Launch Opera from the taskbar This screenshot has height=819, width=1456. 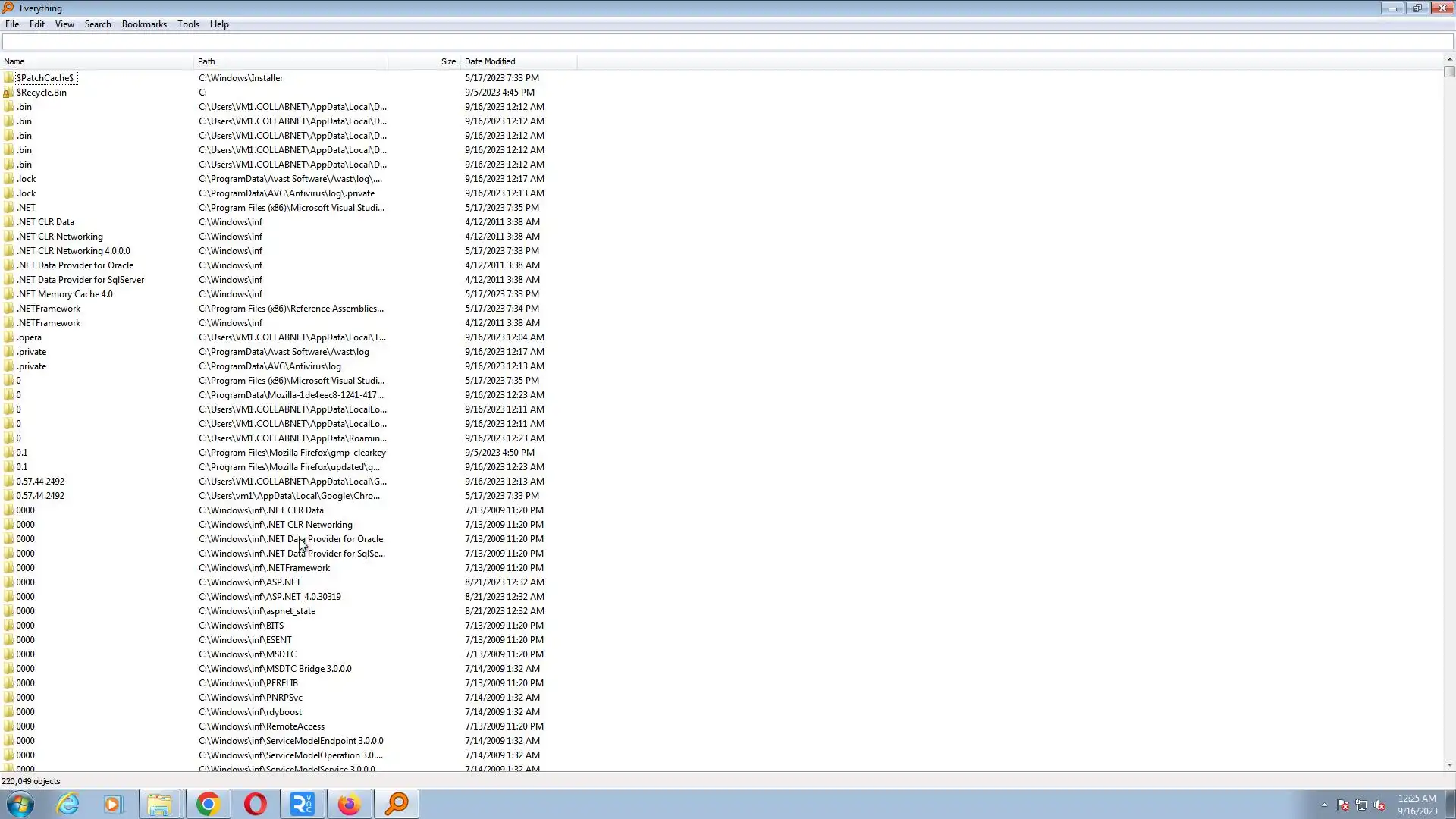[256, 804]
